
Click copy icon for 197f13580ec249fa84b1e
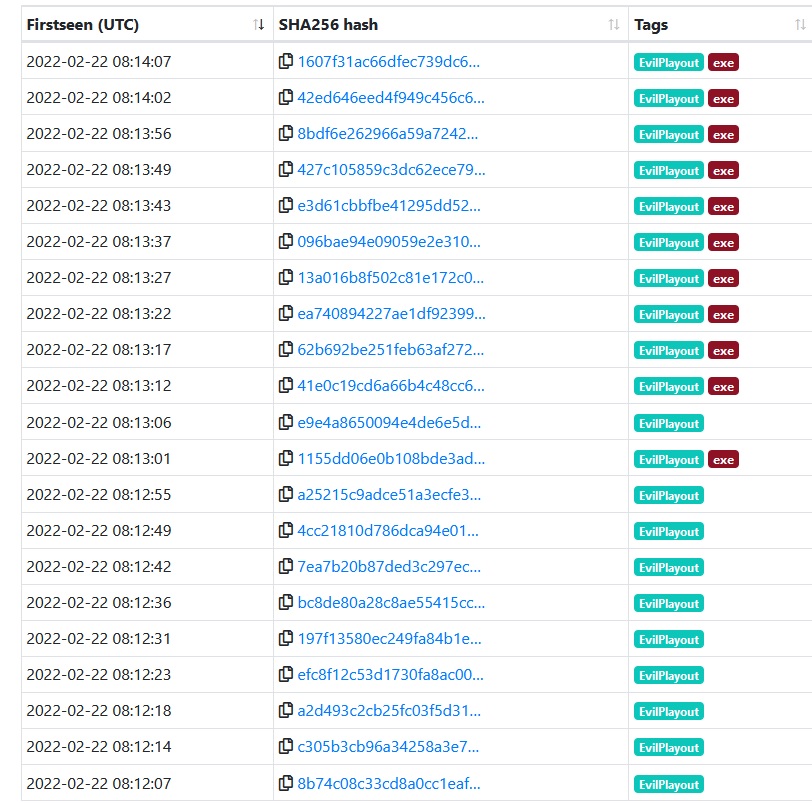click(285, 638)
